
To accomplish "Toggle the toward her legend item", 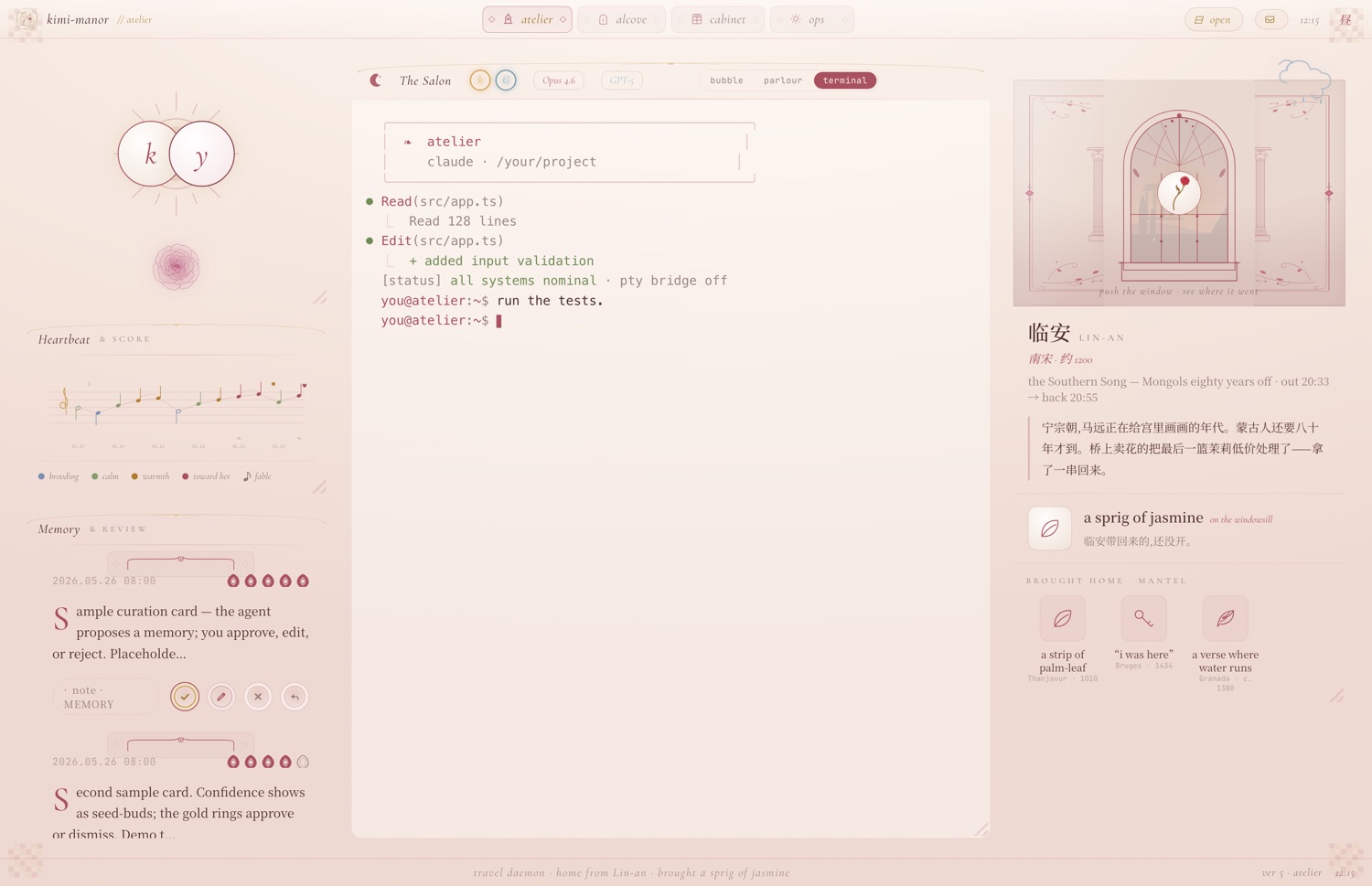I will coord(206,476).
